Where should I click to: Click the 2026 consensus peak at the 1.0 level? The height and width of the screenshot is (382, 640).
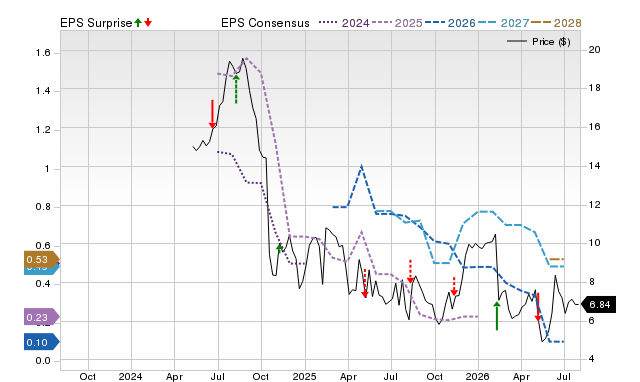362,166
